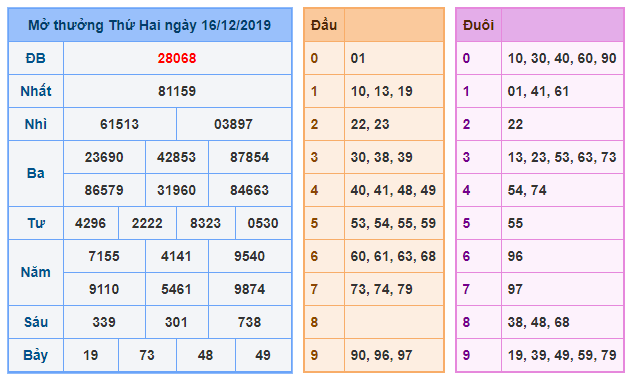Select the special prize number 28068
Image resolution: width=634 pixels, height=382 pixels.
177,58
